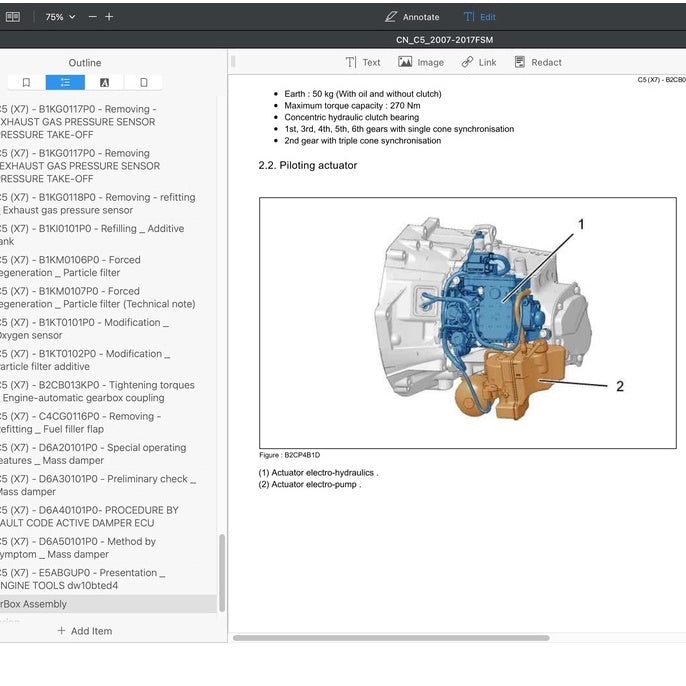Select the highlighted rBox Assembly outline item

(108, 604)
